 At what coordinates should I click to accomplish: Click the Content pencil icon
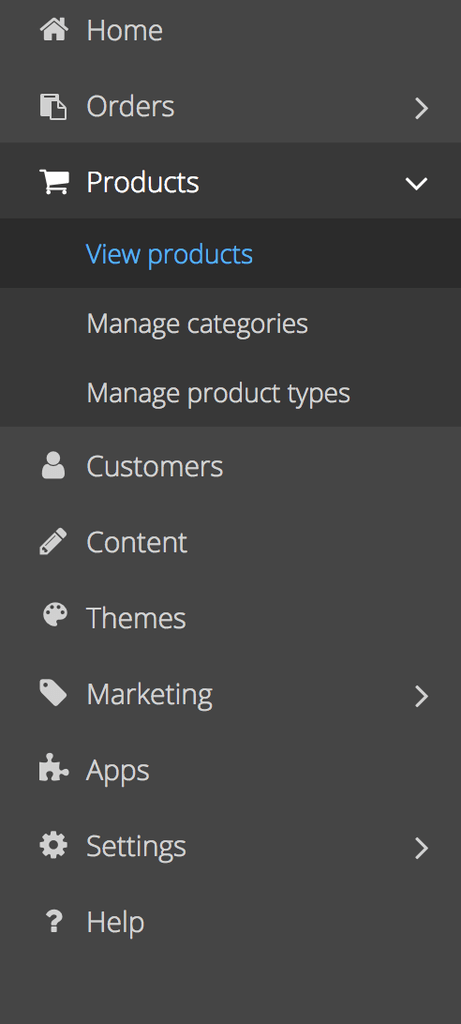pos(54,542)
